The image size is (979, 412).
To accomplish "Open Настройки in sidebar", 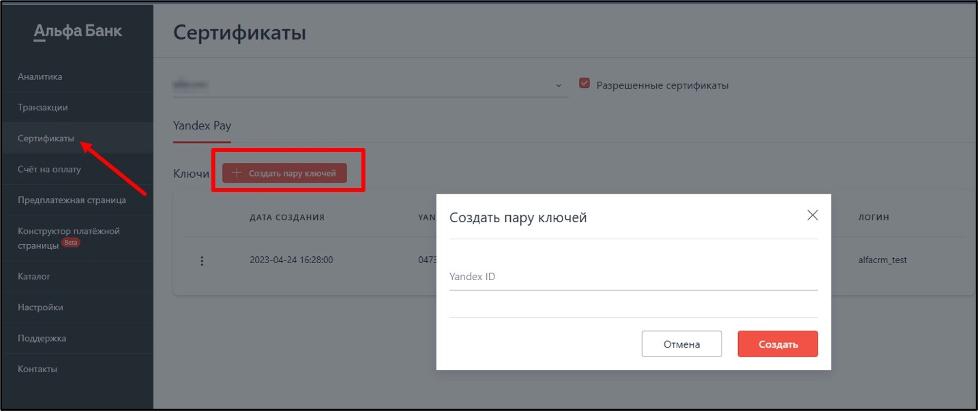I will (41, 307).
